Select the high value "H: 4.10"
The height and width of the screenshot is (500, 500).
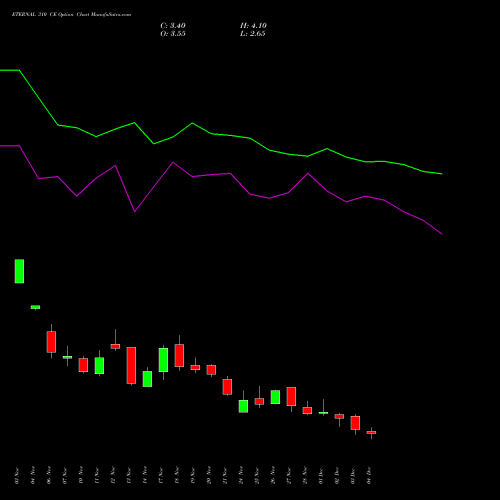pos(253,26)
